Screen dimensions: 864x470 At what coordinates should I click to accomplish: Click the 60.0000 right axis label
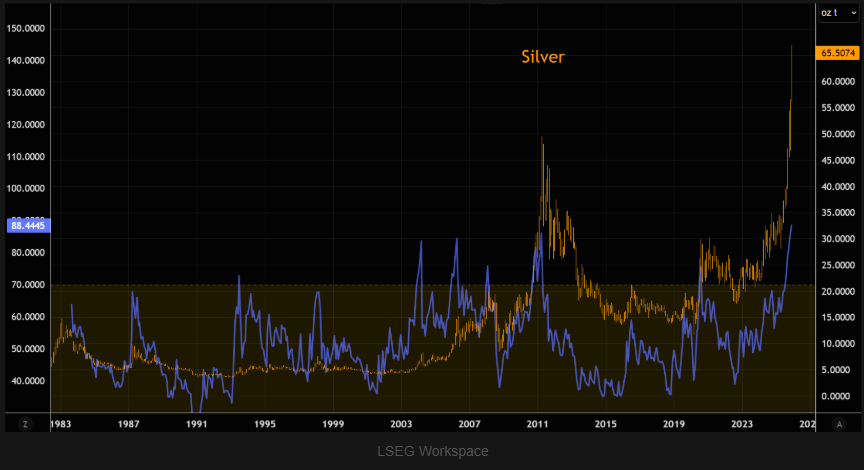(838, 81)
